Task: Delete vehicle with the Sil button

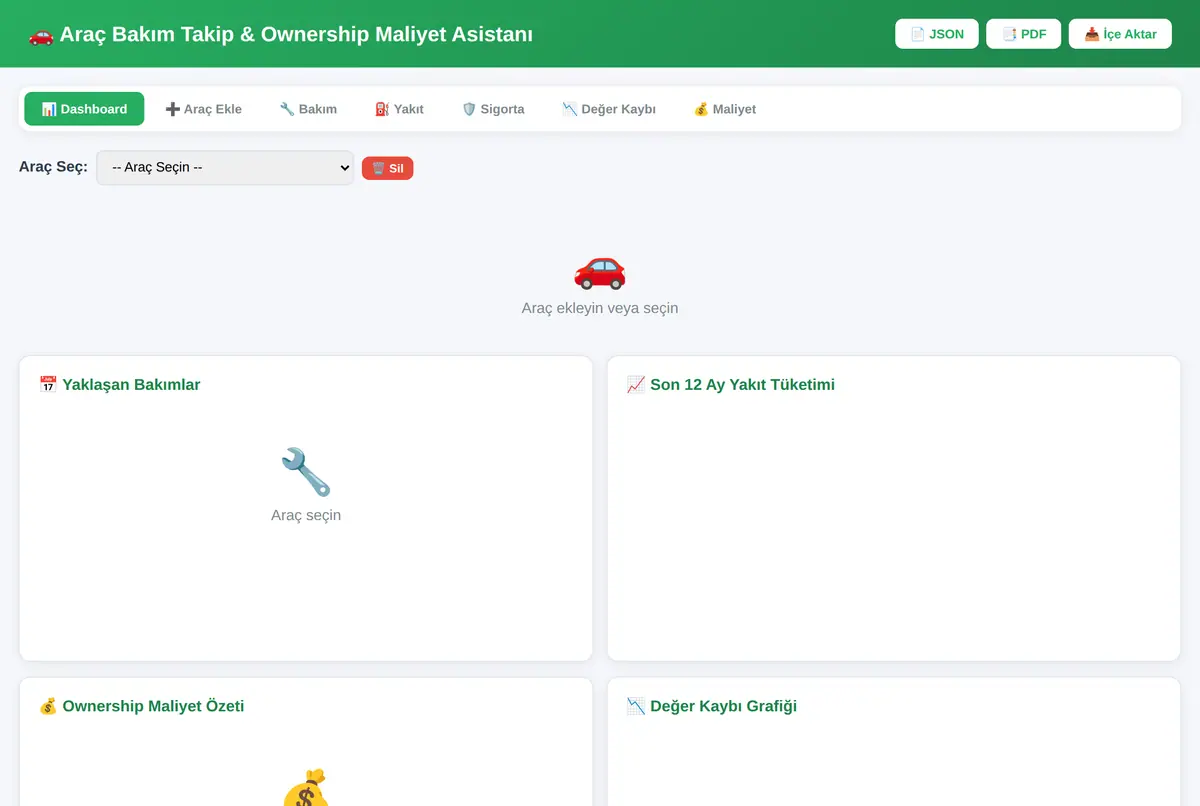Action: pos(387,168)
